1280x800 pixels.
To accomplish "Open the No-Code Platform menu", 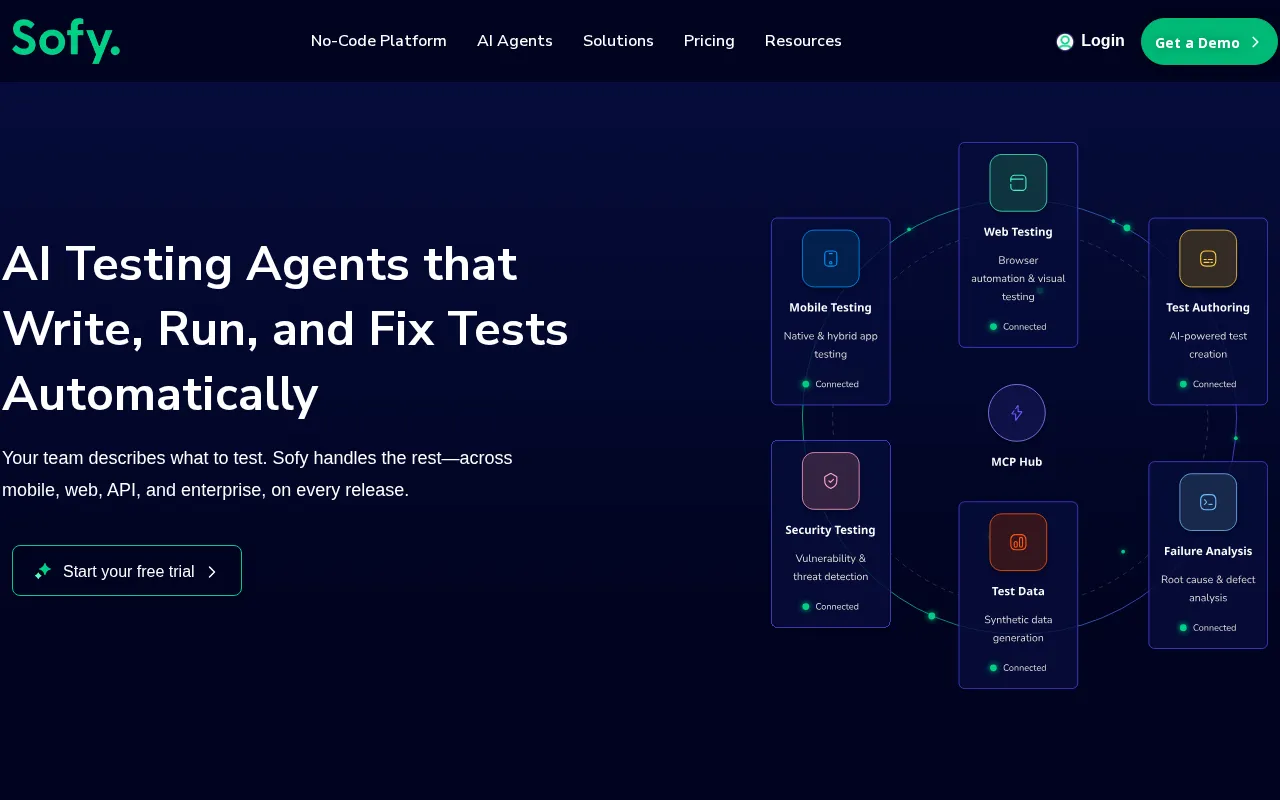I will 379,41.
